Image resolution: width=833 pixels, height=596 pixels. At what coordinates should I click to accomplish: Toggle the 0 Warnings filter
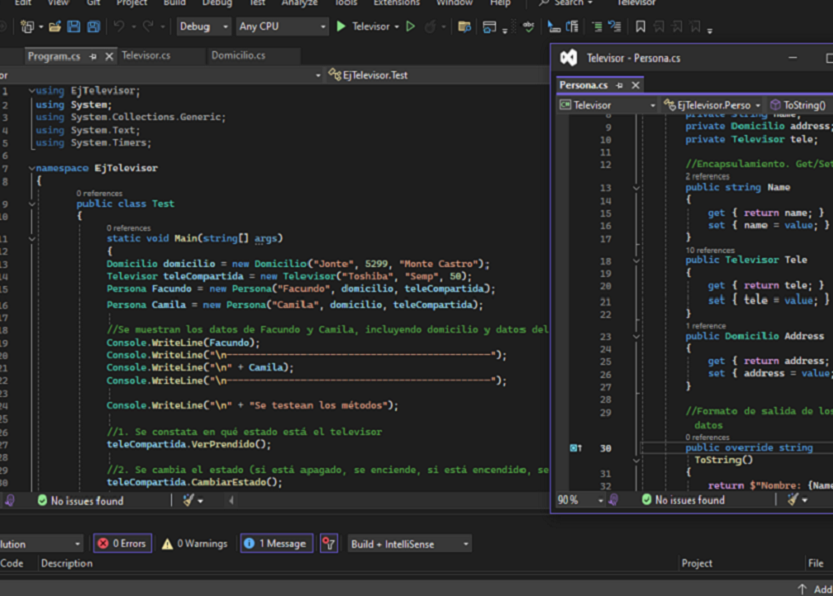[195, 544]
